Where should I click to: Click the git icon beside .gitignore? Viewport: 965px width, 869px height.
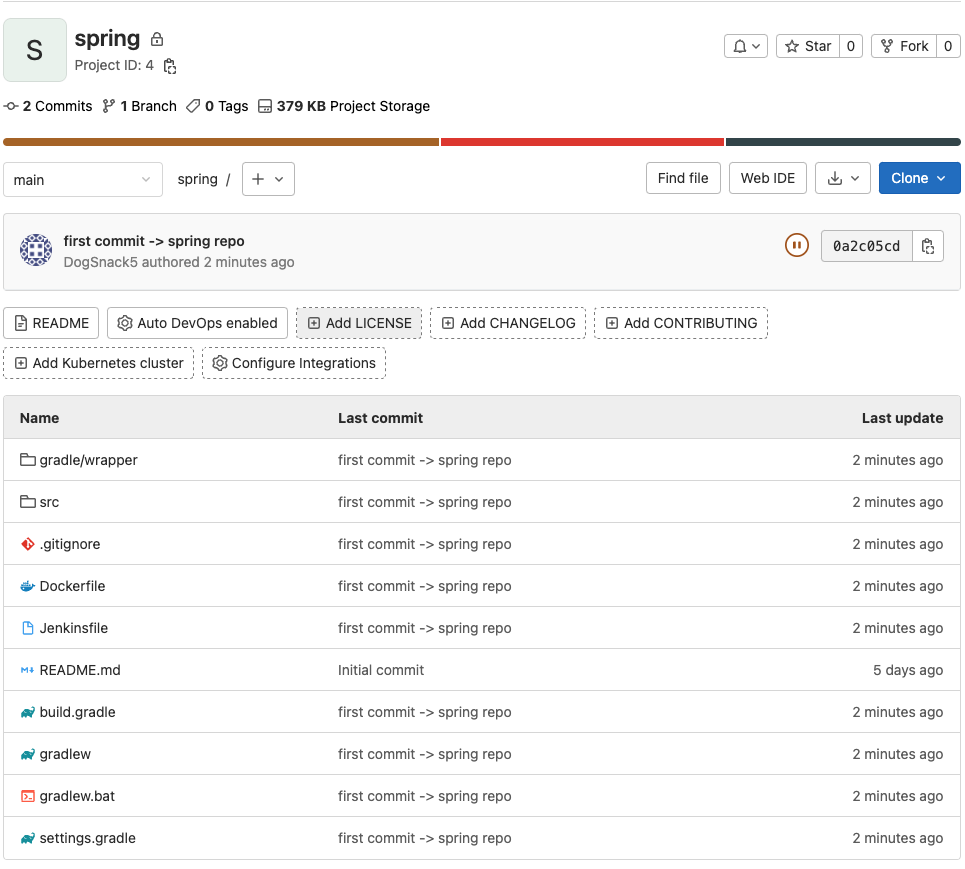pyautogui.click(x=27, y=544)
